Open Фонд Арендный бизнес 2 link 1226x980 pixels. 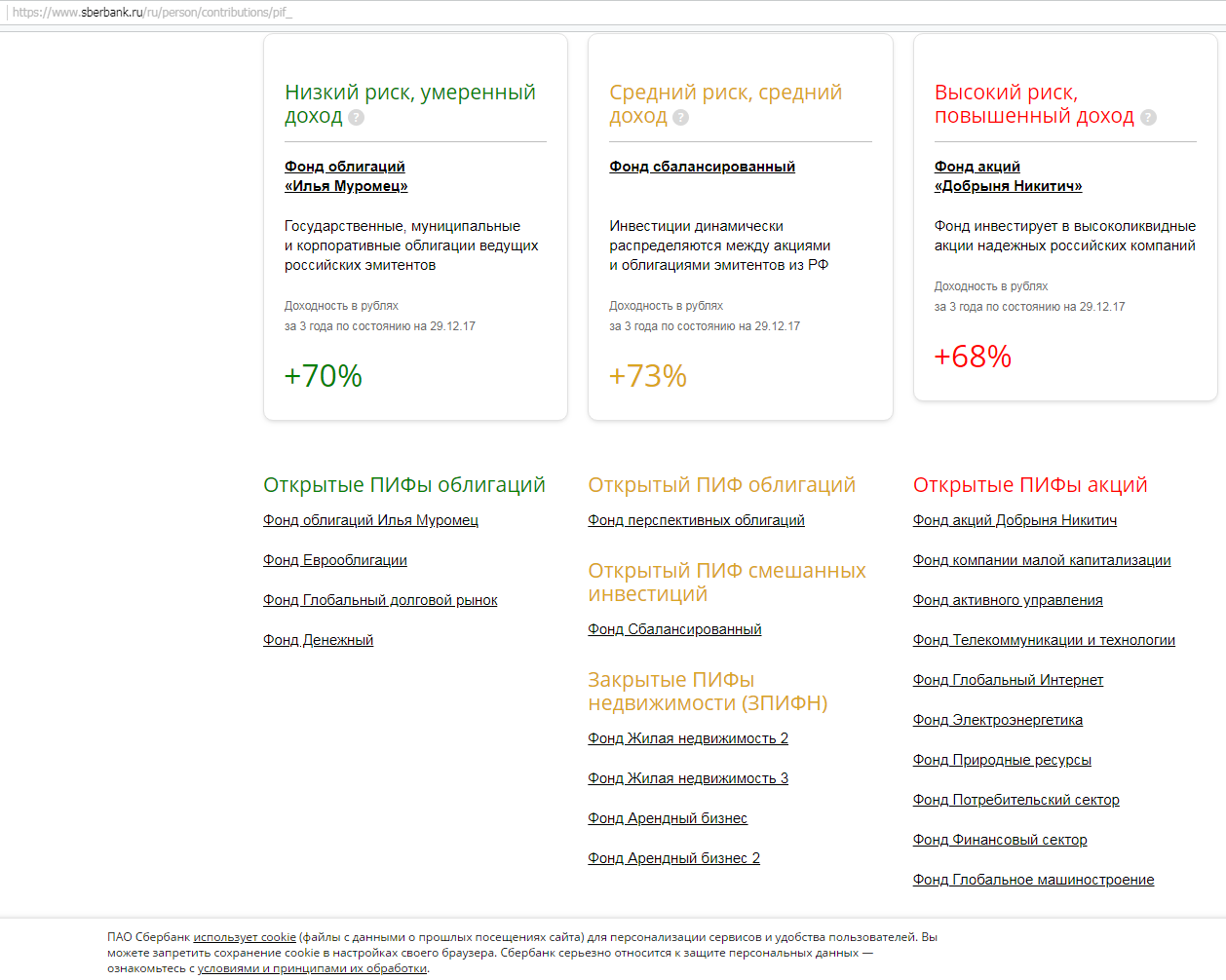(x=674, y=858)
